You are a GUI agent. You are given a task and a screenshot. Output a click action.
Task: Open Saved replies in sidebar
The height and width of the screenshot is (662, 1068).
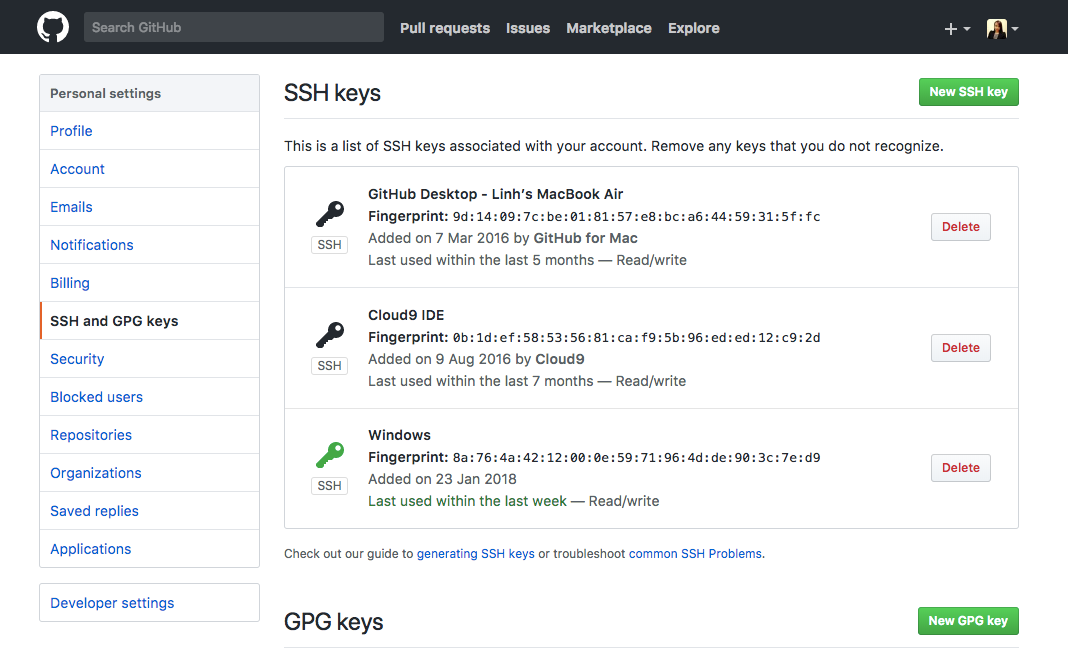coord(149,511)
